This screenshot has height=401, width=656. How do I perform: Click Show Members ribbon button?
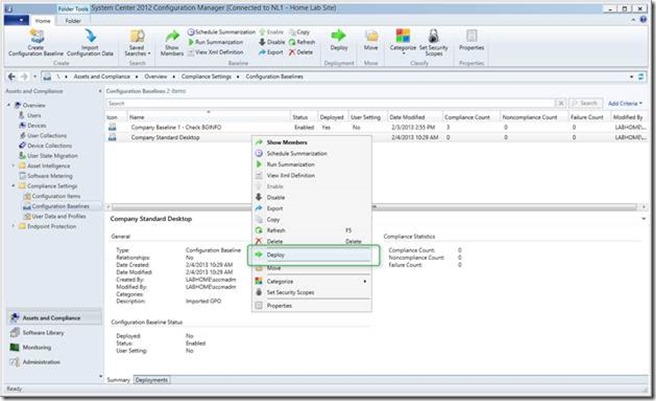coord(172,42)
